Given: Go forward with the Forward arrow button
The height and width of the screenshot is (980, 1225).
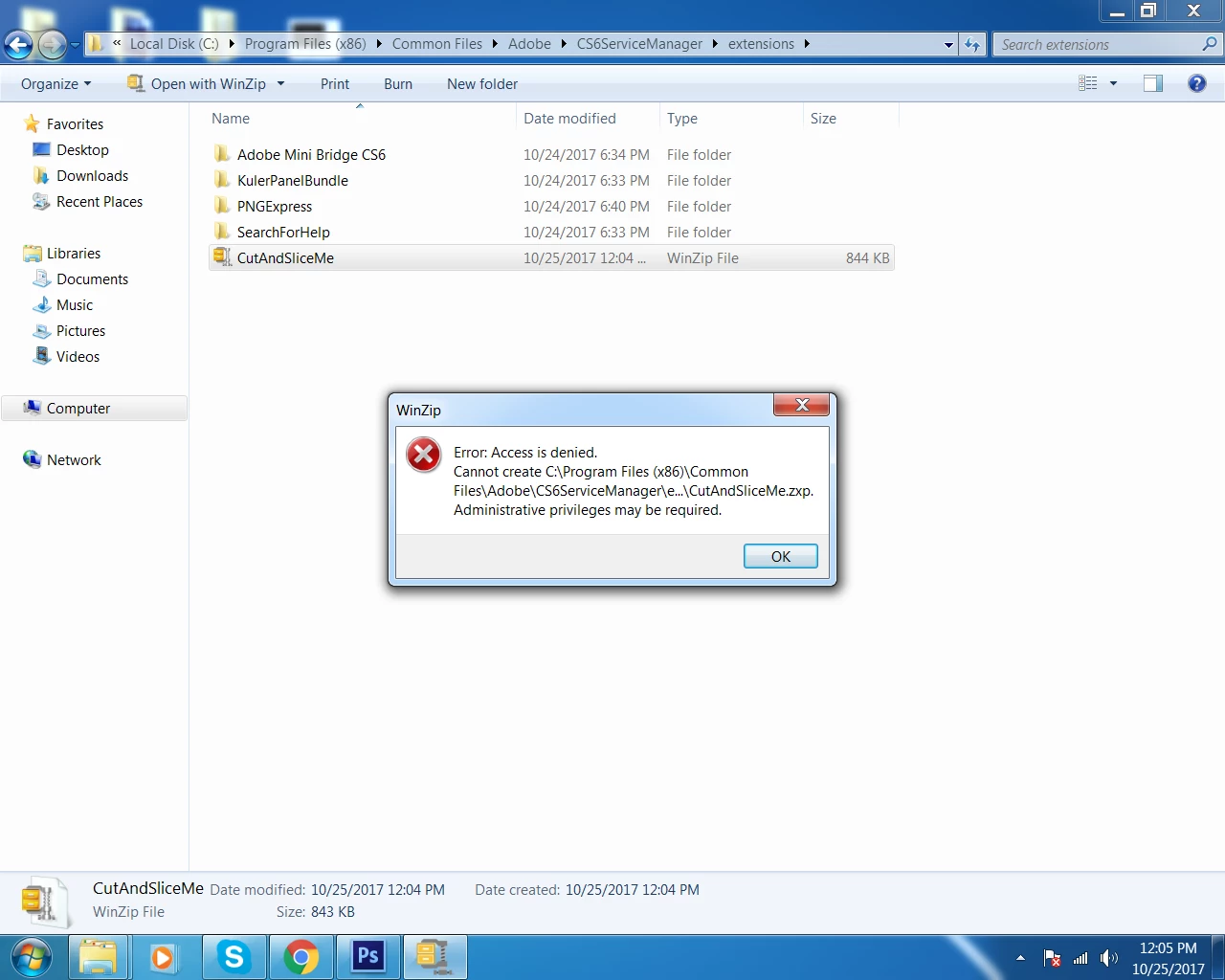Looking at the screenshot, I should coord(53,44).
